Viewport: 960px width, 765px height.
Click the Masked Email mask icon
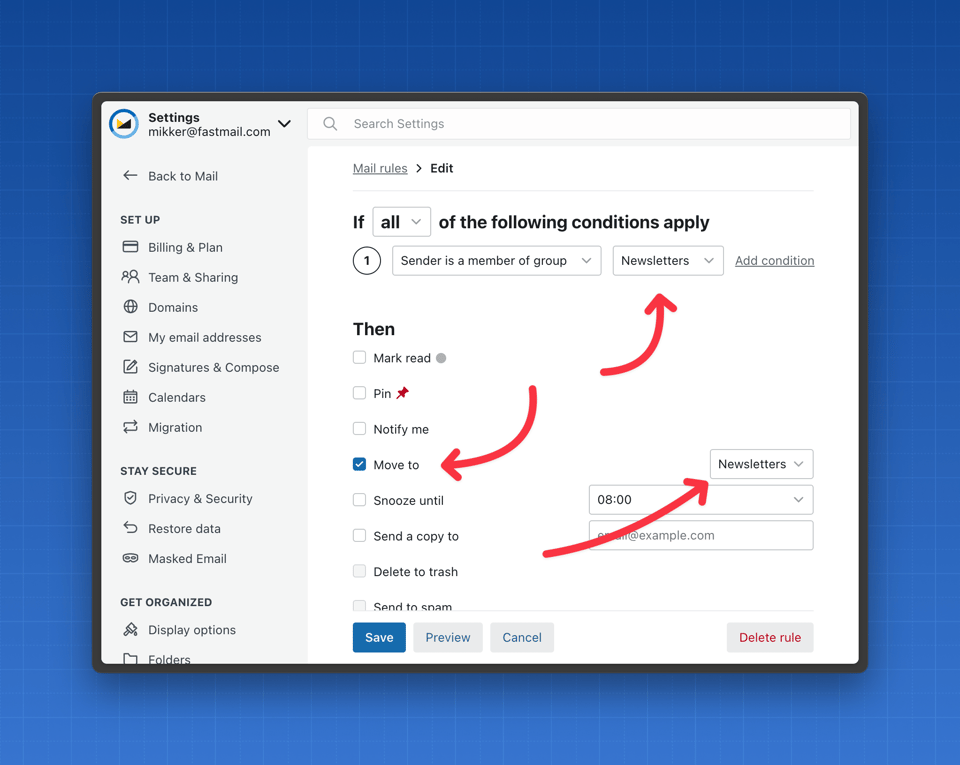pos(130,558)
